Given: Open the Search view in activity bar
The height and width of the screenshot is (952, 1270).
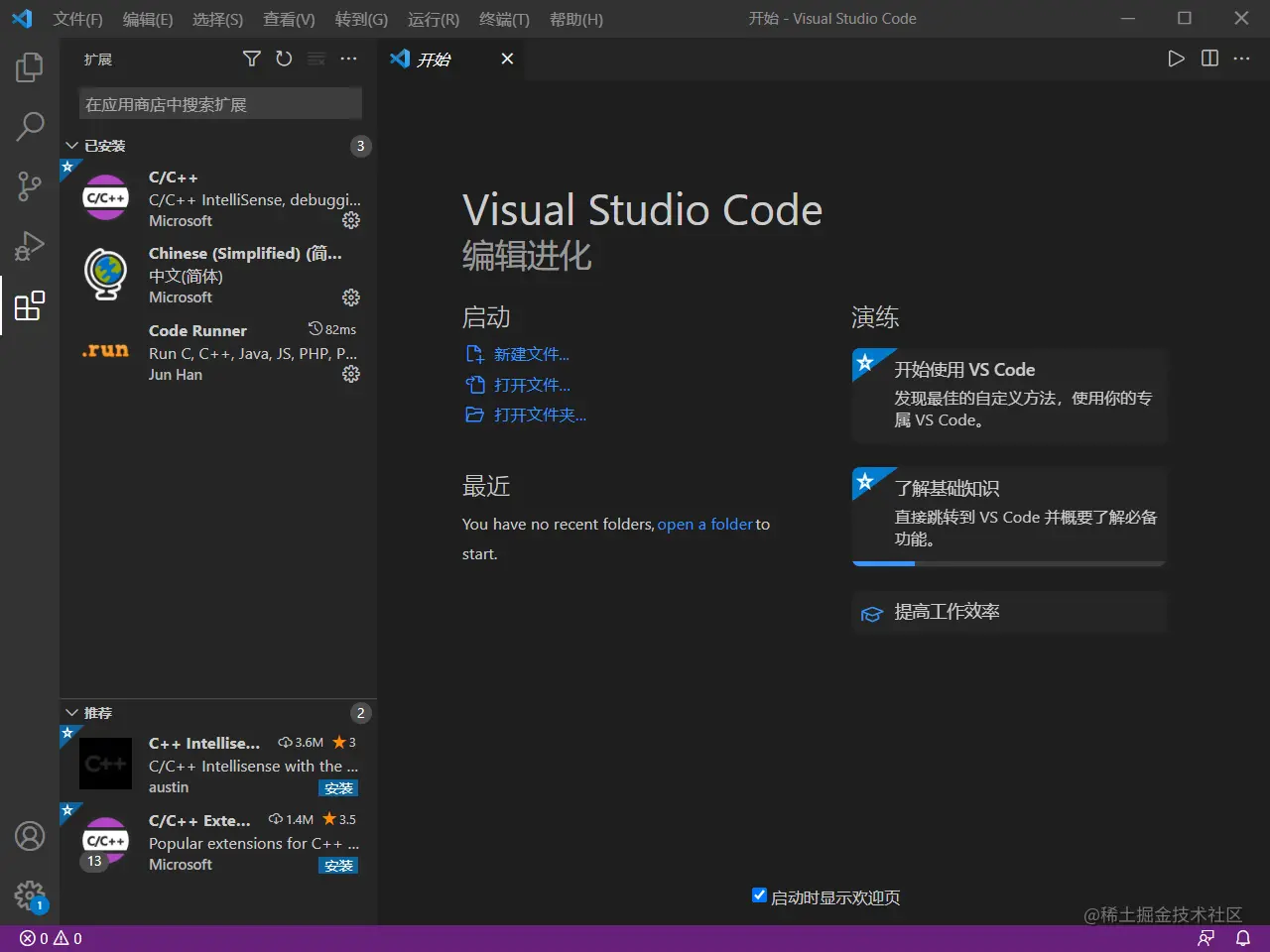Looking at the screenshot, I should click(30, 126).
